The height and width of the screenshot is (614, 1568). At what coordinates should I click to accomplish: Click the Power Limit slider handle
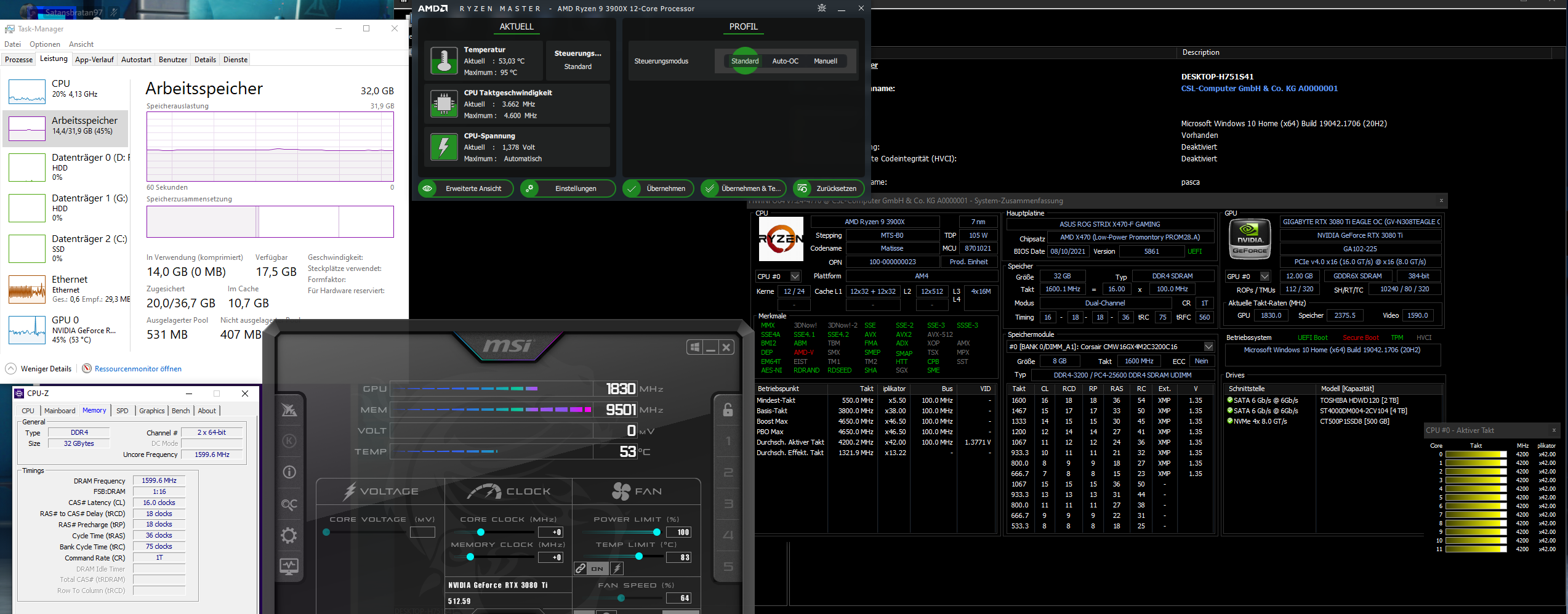(x=657, y=532)
